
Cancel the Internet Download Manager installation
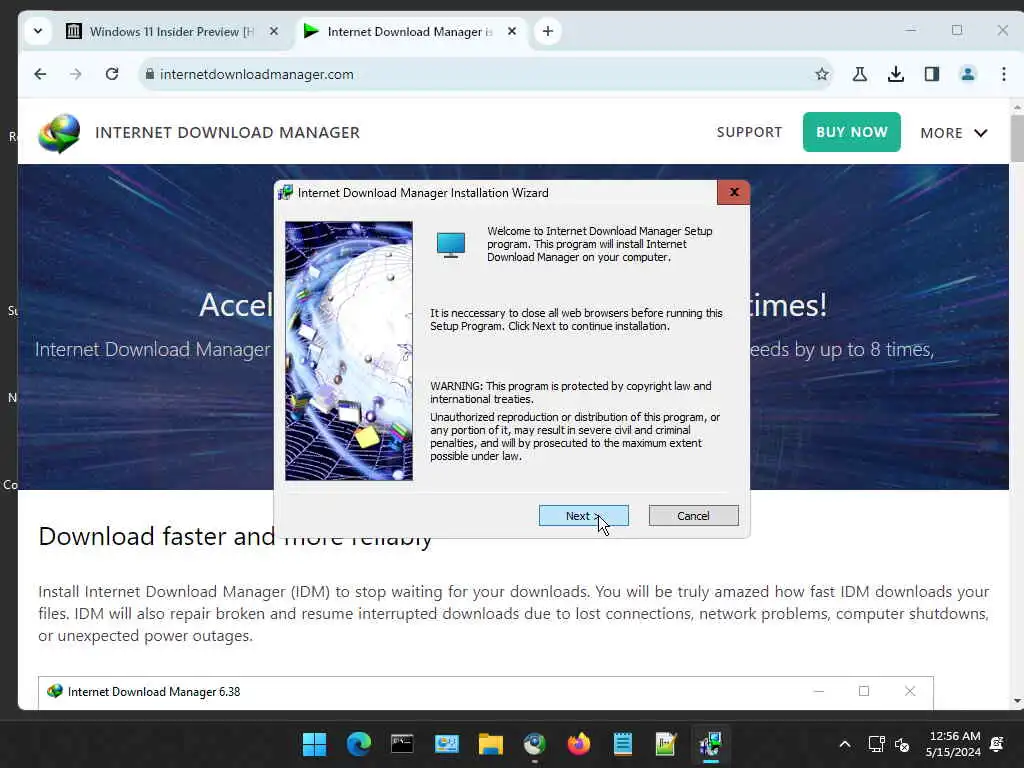(x=694, y=516)
